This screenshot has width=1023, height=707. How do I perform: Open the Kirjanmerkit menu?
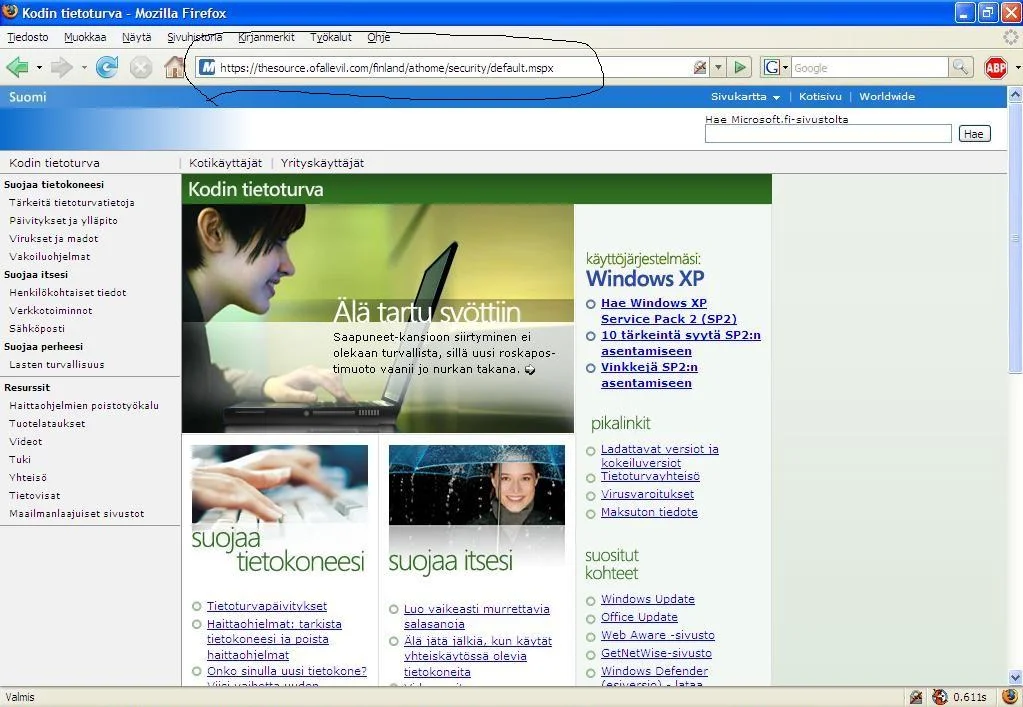(266, 37)
